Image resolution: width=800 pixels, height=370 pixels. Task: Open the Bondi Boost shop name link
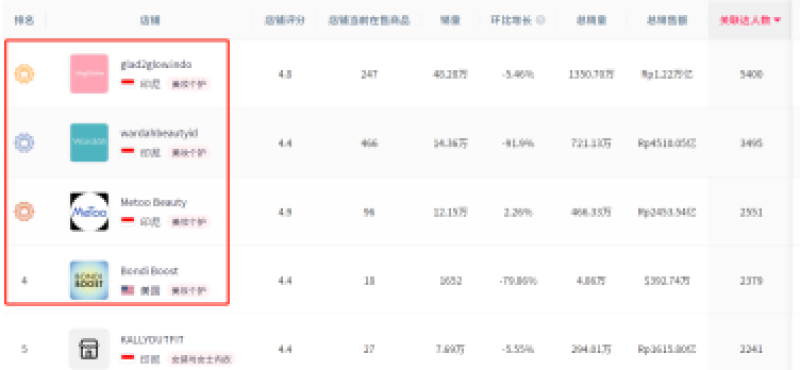point(149,271)
